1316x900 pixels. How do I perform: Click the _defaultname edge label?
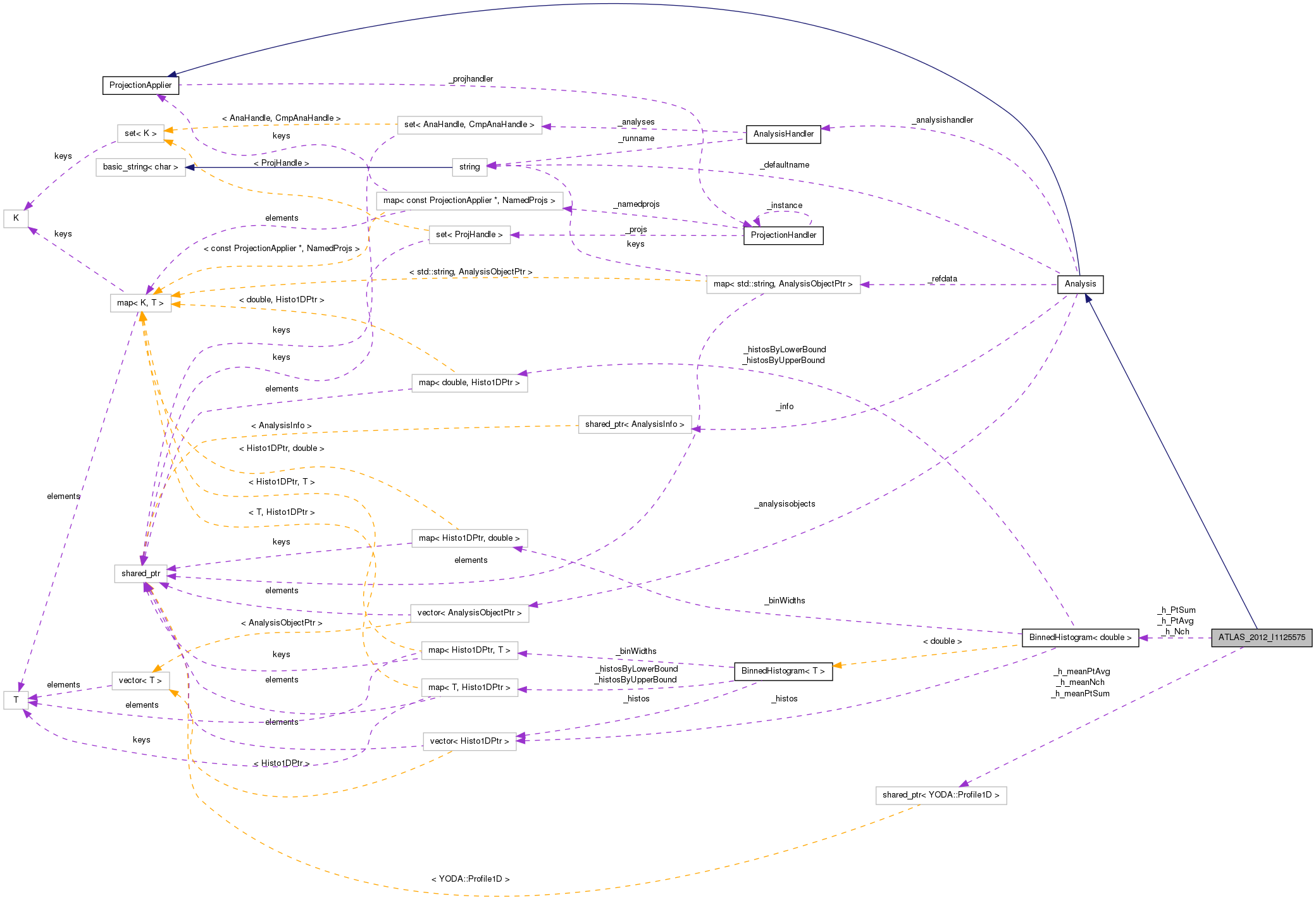click(x=785, y=165)
